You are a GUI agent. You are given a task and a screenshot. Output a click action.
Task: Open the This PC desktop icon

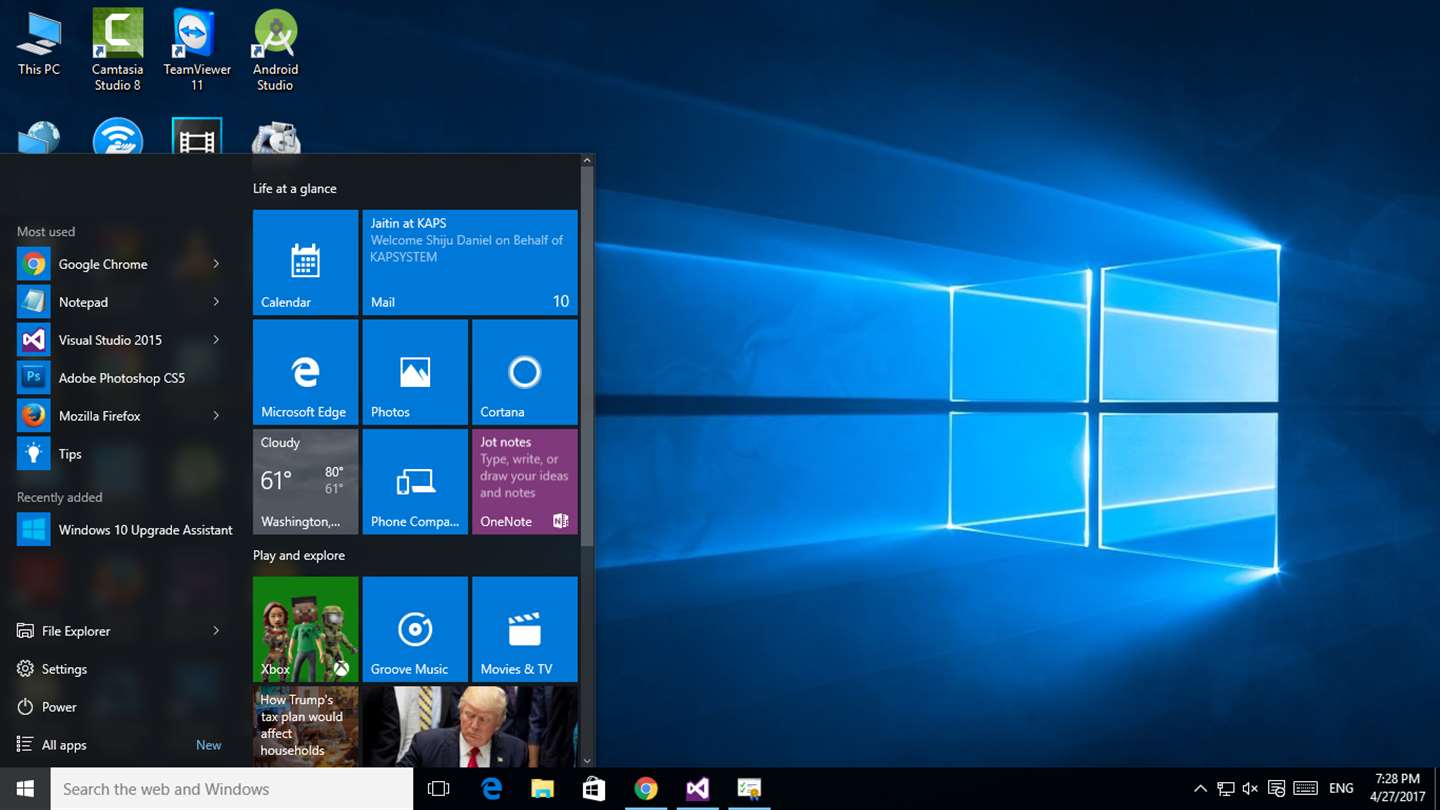click(x=39, y=43)
